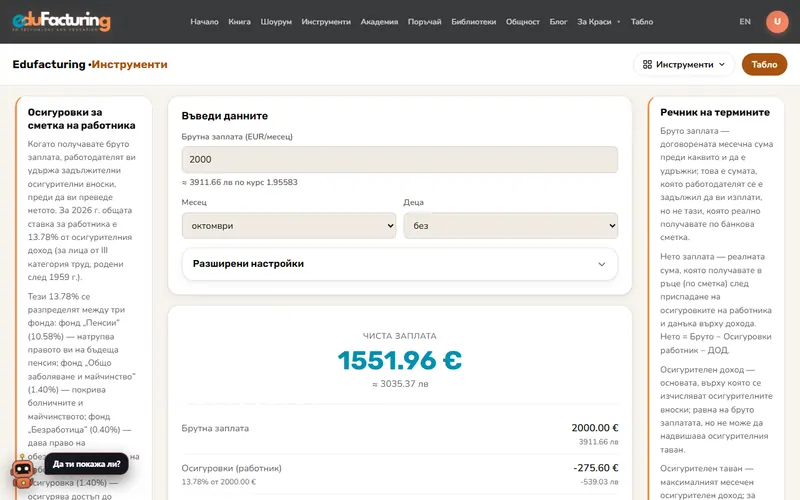Click the Осигуровки за сметка на работника heading
This screenshot has width=800, height=500.
click(82, 119)
